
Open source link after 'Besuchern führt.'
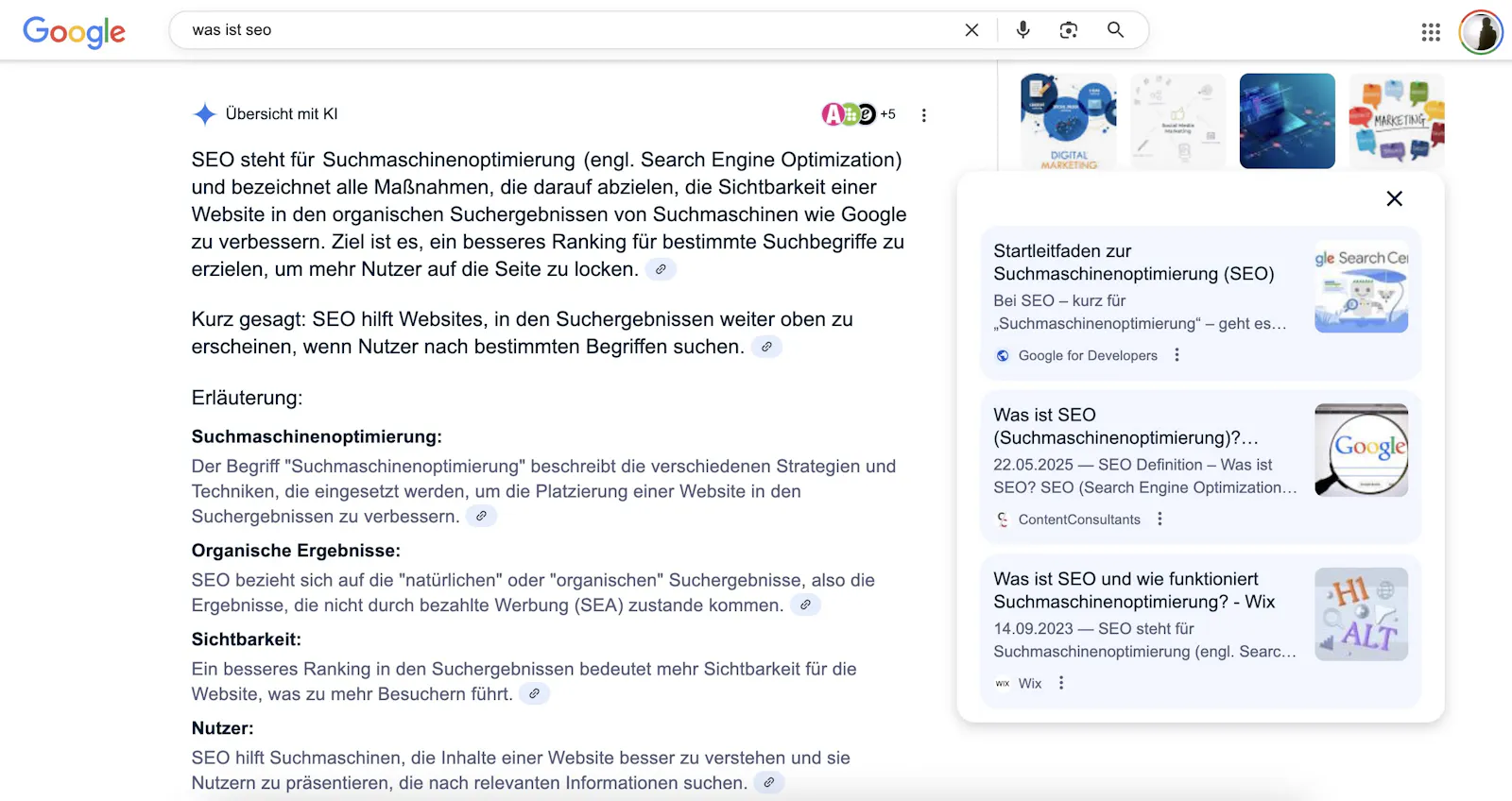pyautogui.click(x=534, y=693)
